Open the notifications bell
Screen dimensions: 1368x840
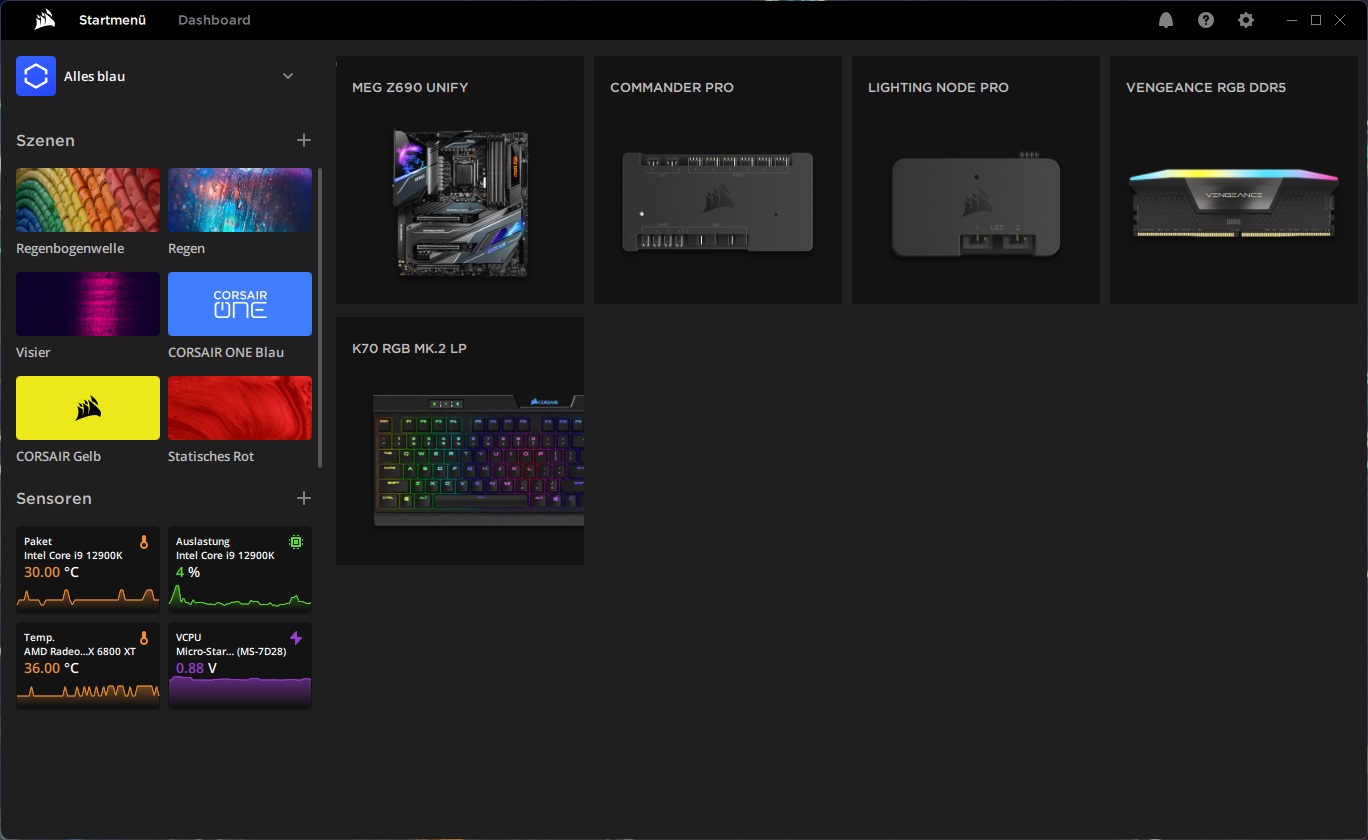tap(1166, 20)
